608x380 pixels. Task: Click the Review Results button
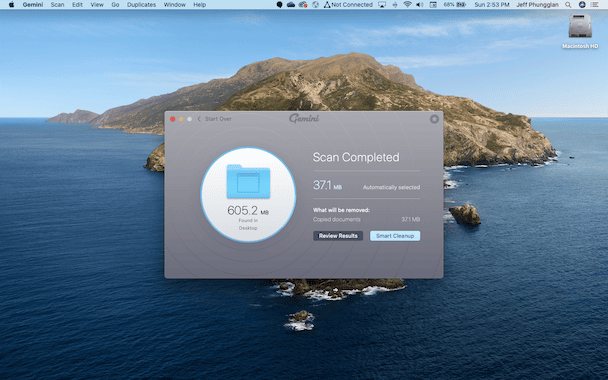[x=338, y=236]
